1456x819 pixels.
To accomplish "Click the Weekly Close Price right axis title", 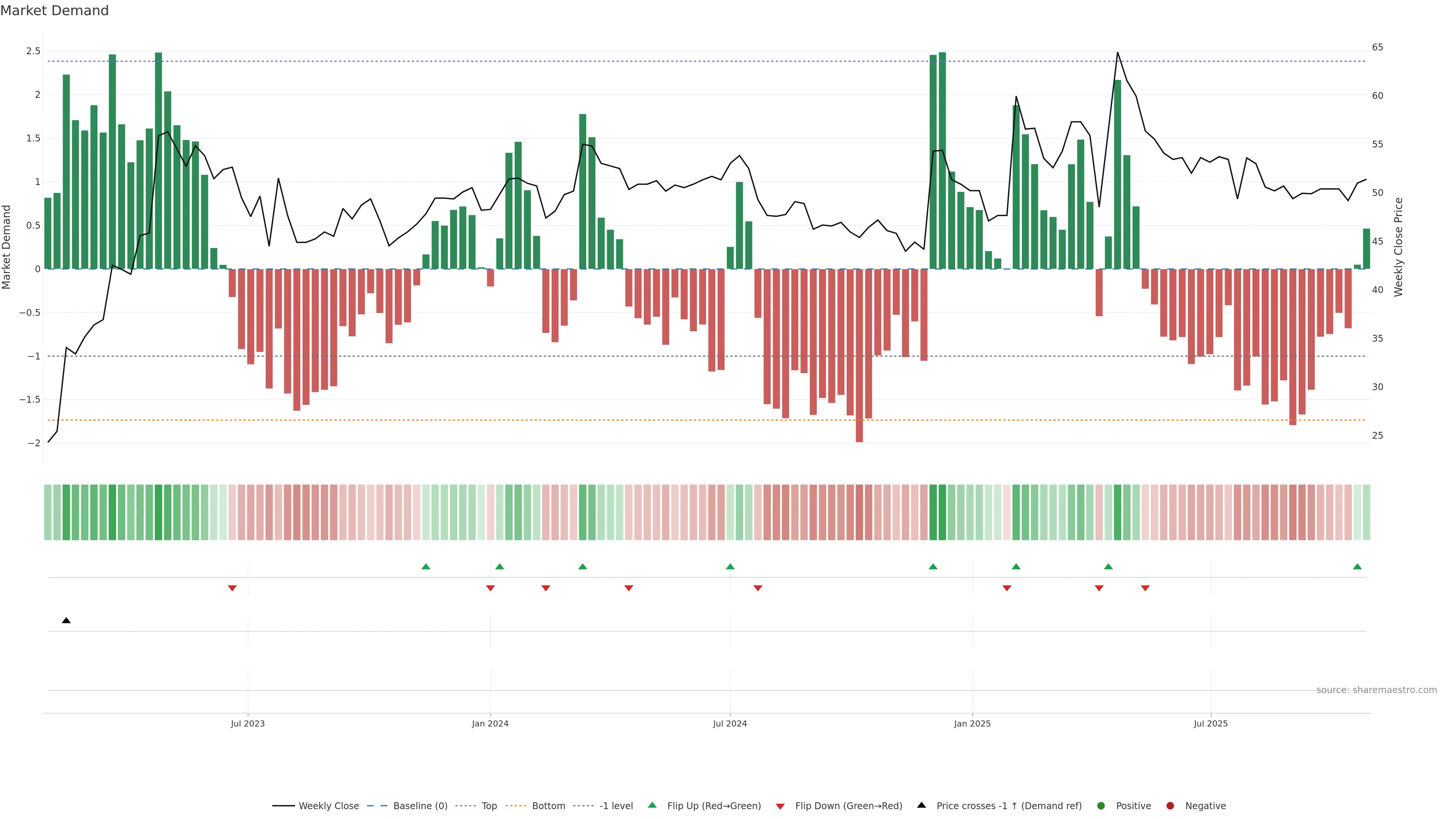I will coord(1398,247).
